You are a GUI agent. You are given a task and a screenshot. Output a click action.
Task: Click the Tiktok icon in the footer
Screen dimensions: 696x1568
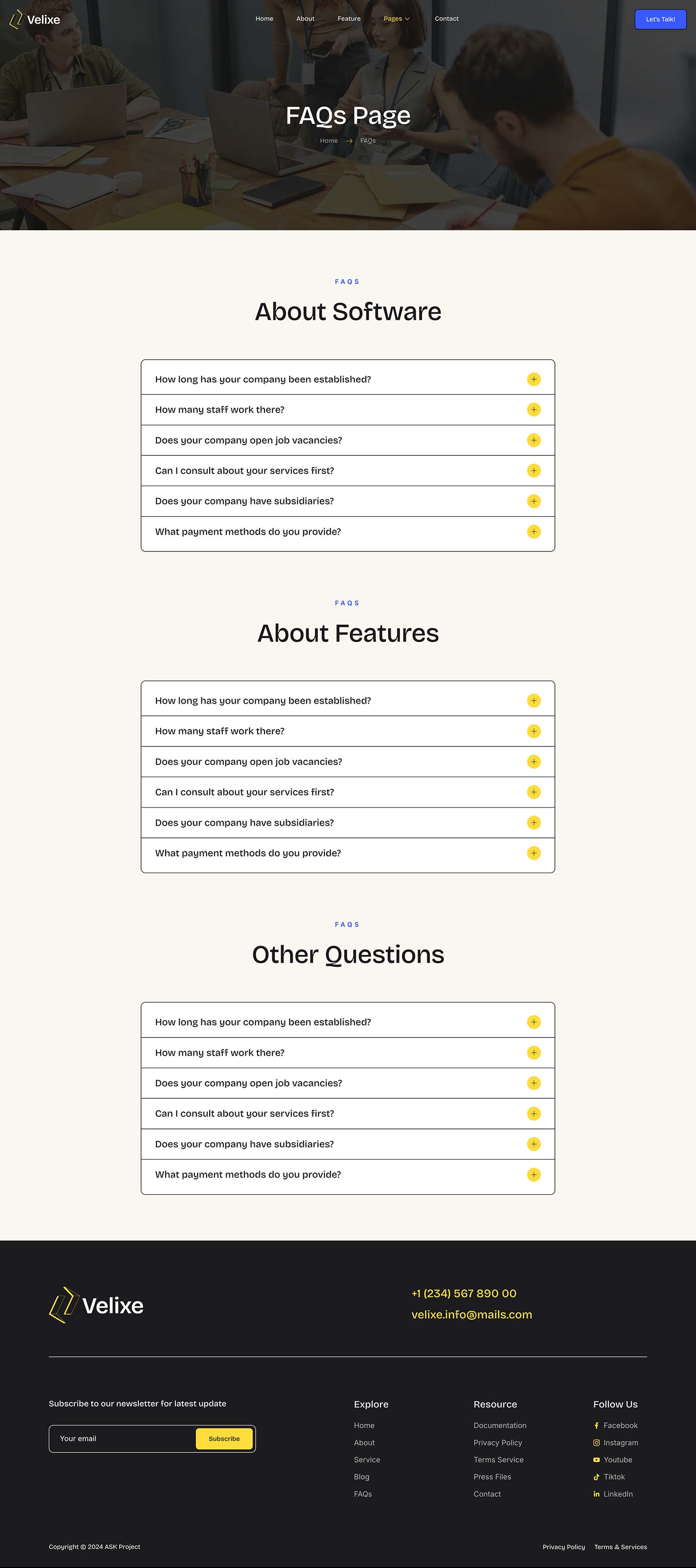pyautogui.click(x=596, y=1477)
